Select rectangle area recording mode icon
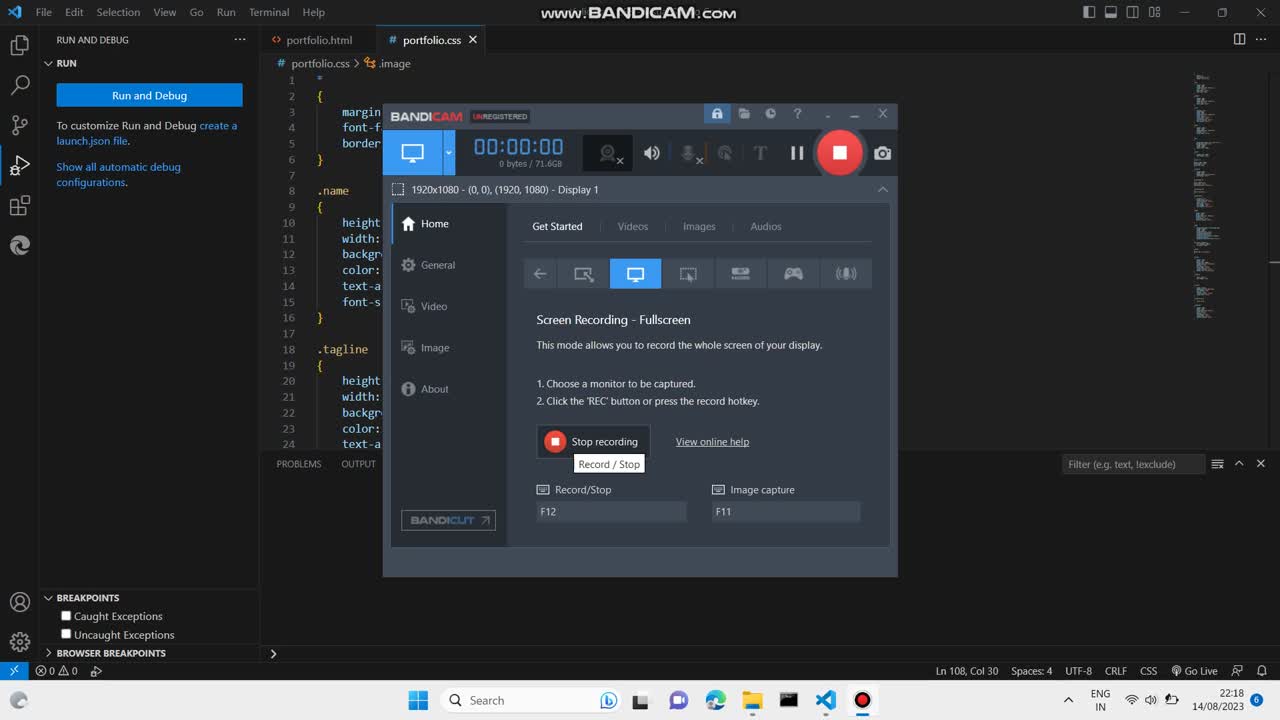1280x720 pixels. 584,274
